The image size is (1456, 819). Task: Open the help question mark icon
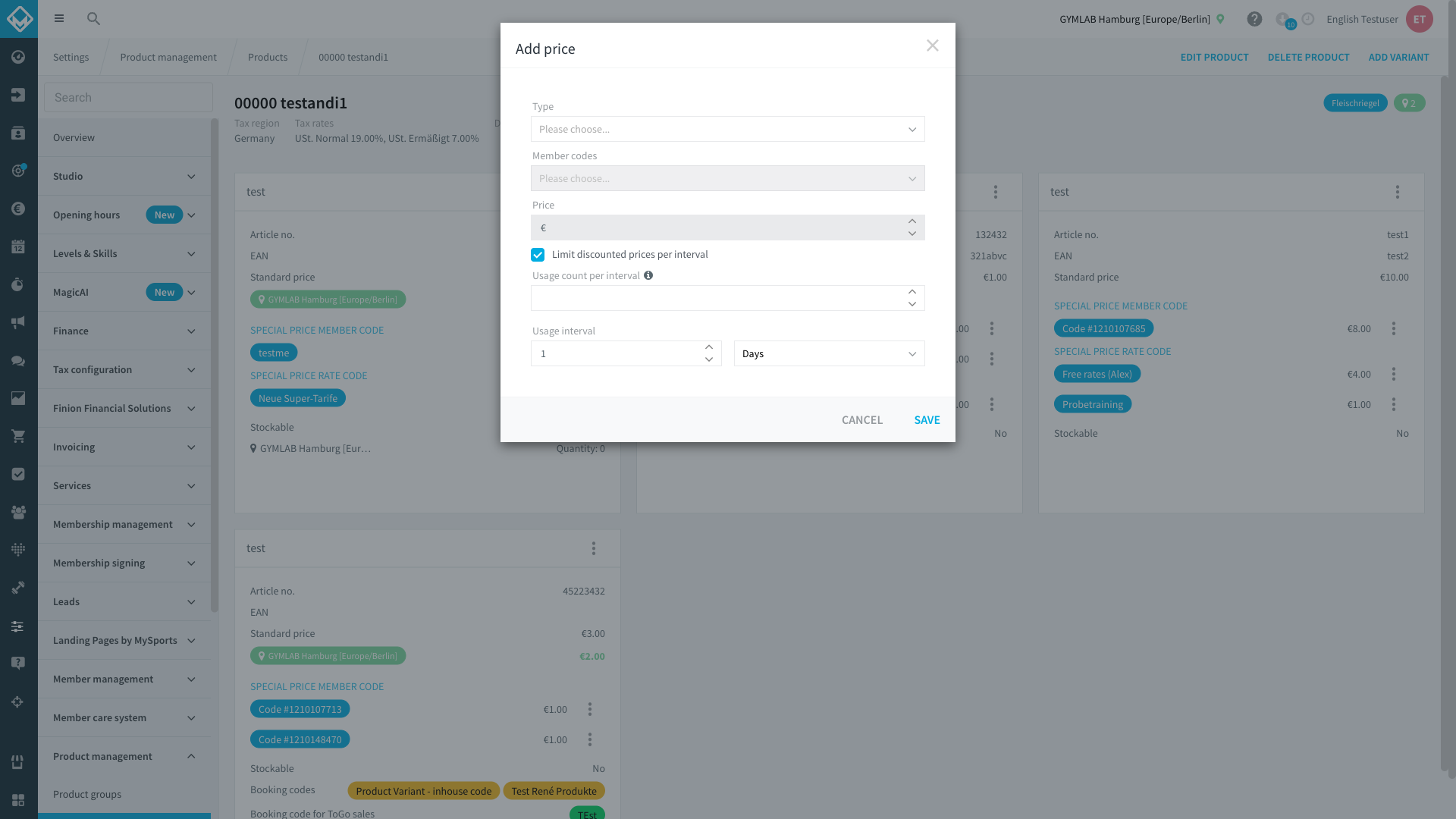pyautogui.click(x=1254, y=19)
